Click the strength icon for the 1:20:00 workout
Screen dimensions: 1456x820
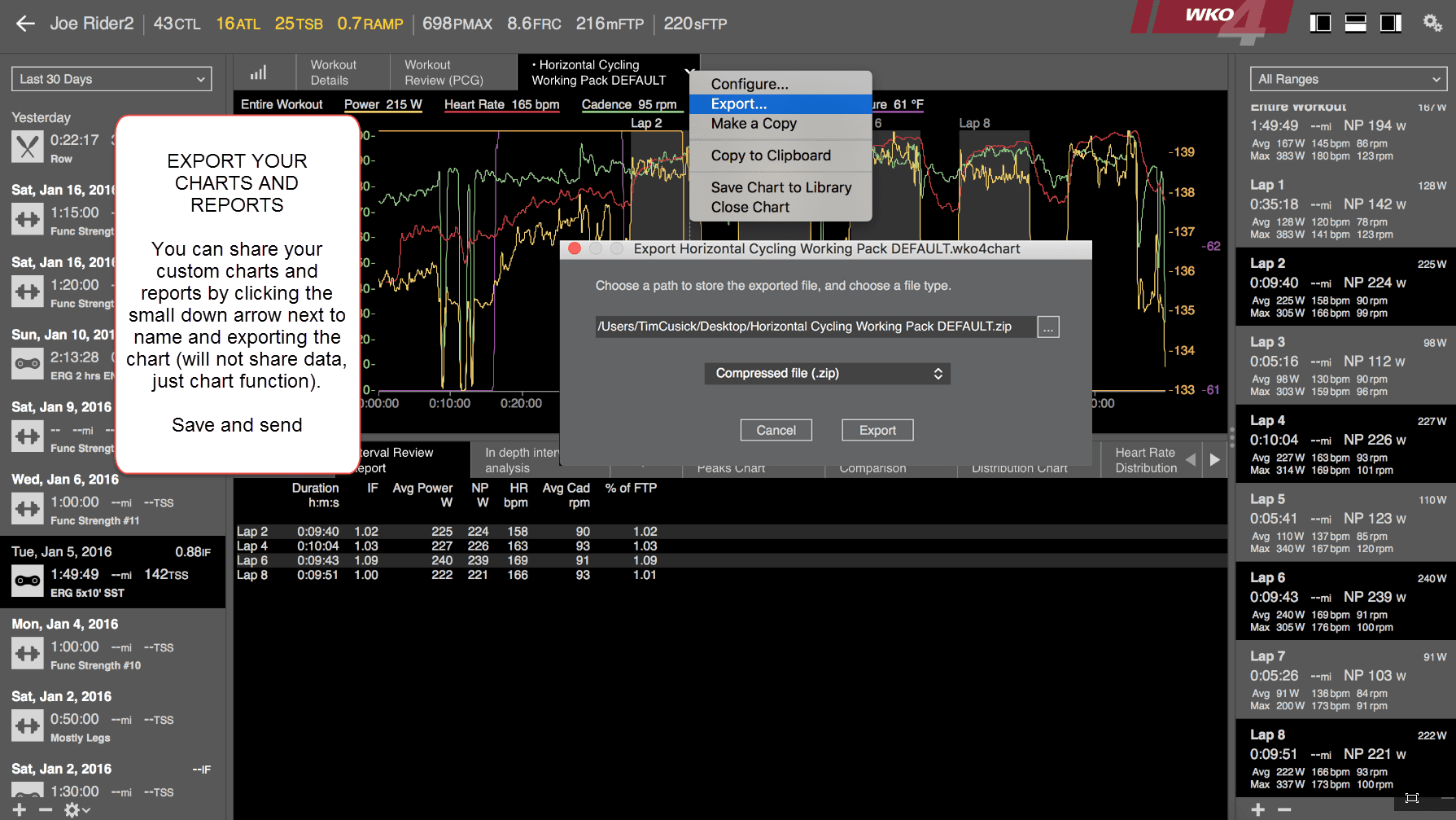[x=28, y=292]
